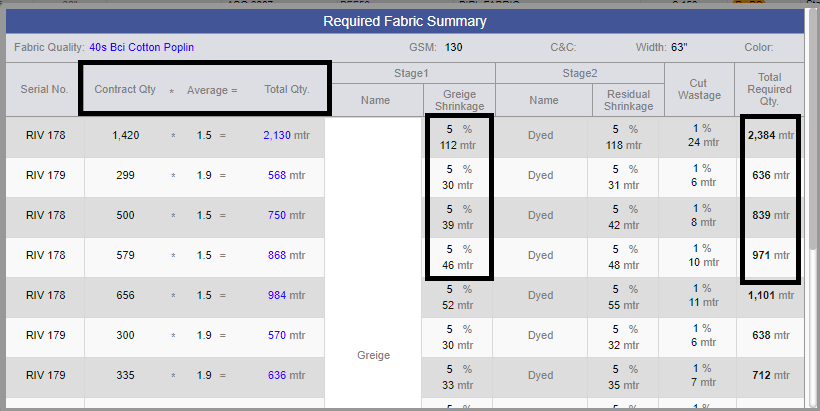Click the Stage2 header cell
The height and width of the screenshot is (411, 820).
579,73
